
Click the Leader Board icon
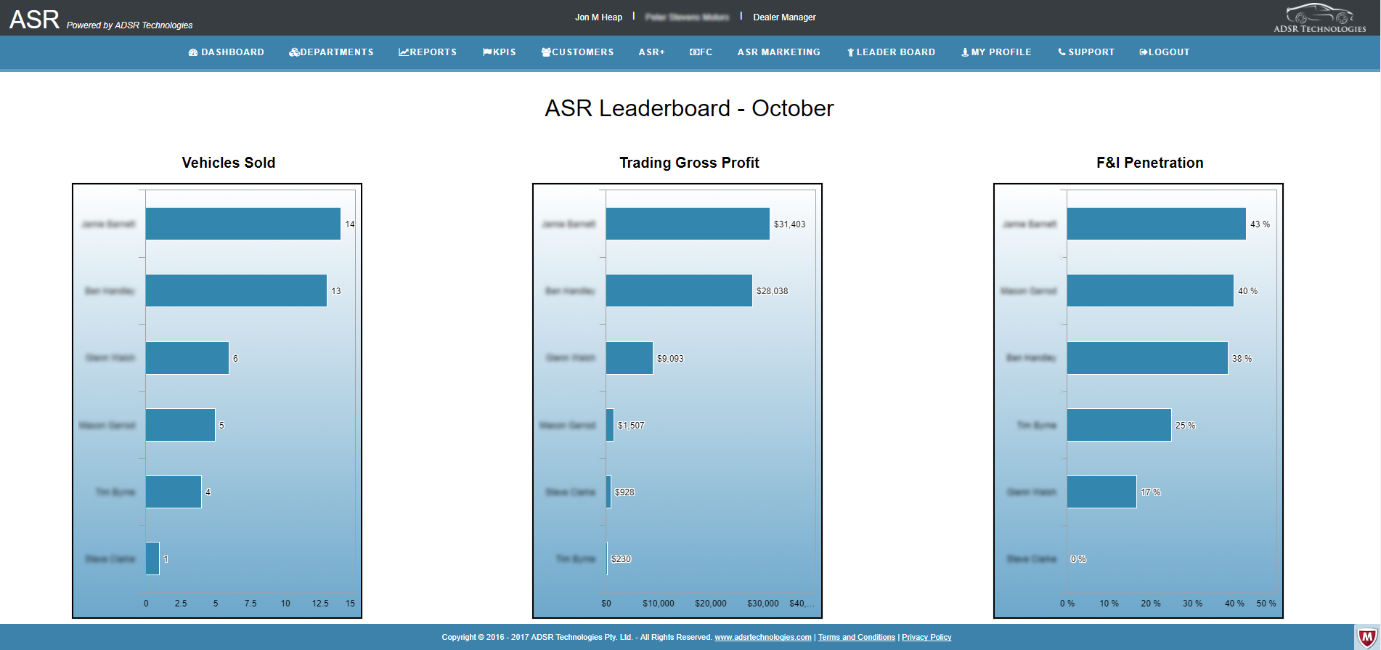point(851,52)
